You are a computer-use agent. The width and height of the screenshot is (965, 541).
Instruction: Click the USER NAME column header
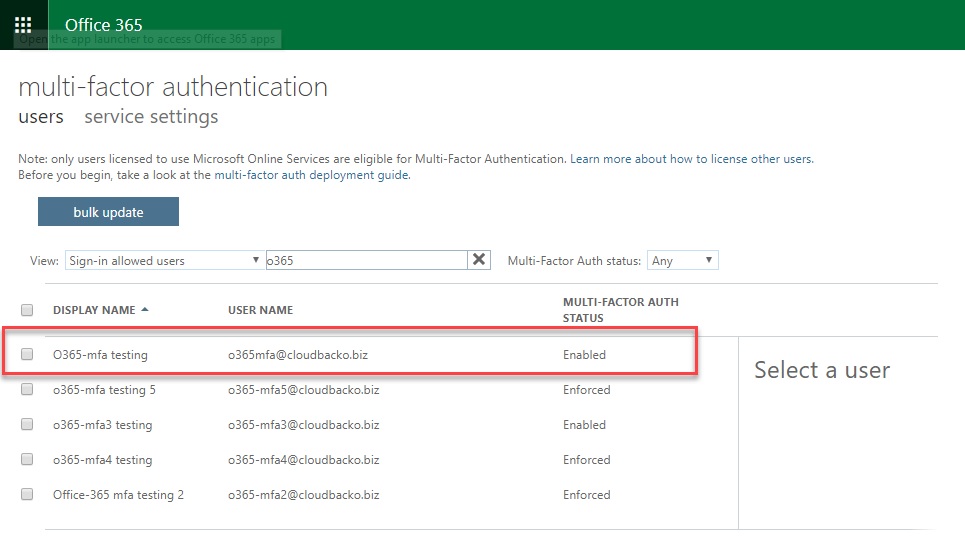[260, 310]
